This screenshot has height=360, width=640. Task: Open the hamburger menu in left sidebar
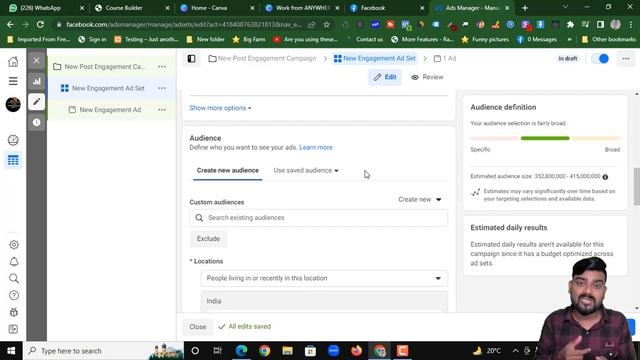pyautogui.click(x=13, y=81)
